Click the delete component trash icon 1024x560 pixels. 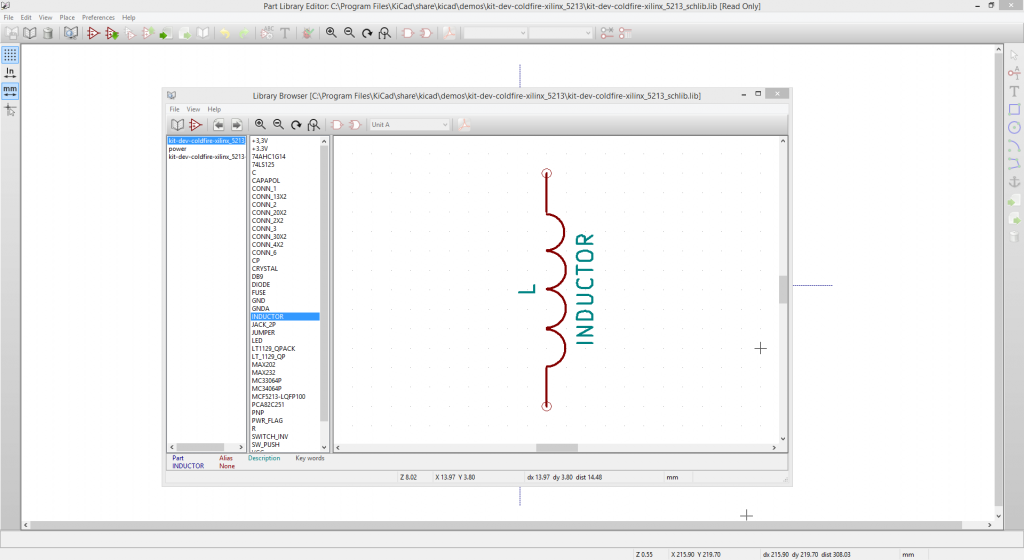(x=48, y=33)
